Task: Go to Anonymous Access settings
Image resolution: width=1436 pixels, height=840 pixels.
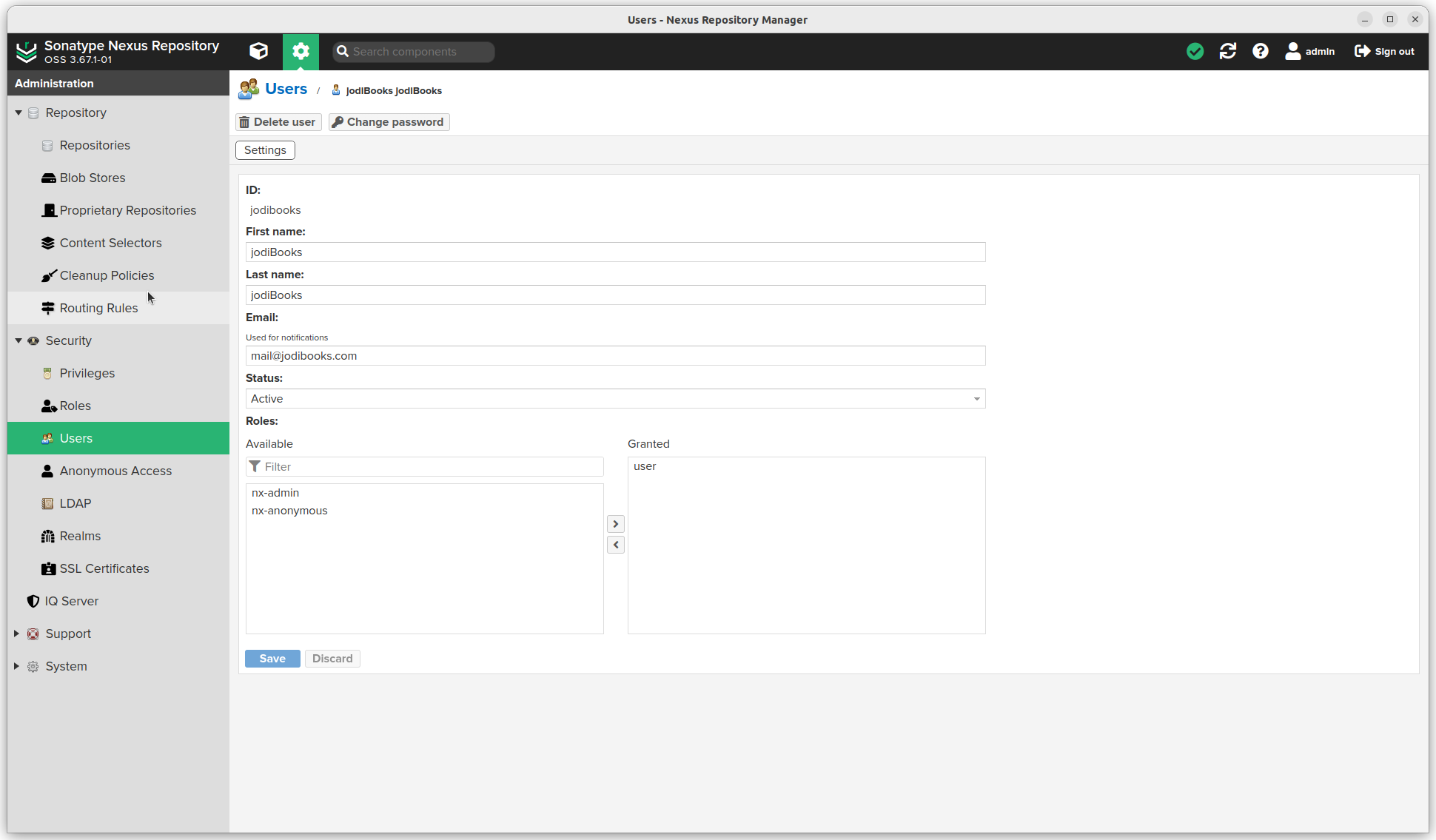Action: click(118, 471)
